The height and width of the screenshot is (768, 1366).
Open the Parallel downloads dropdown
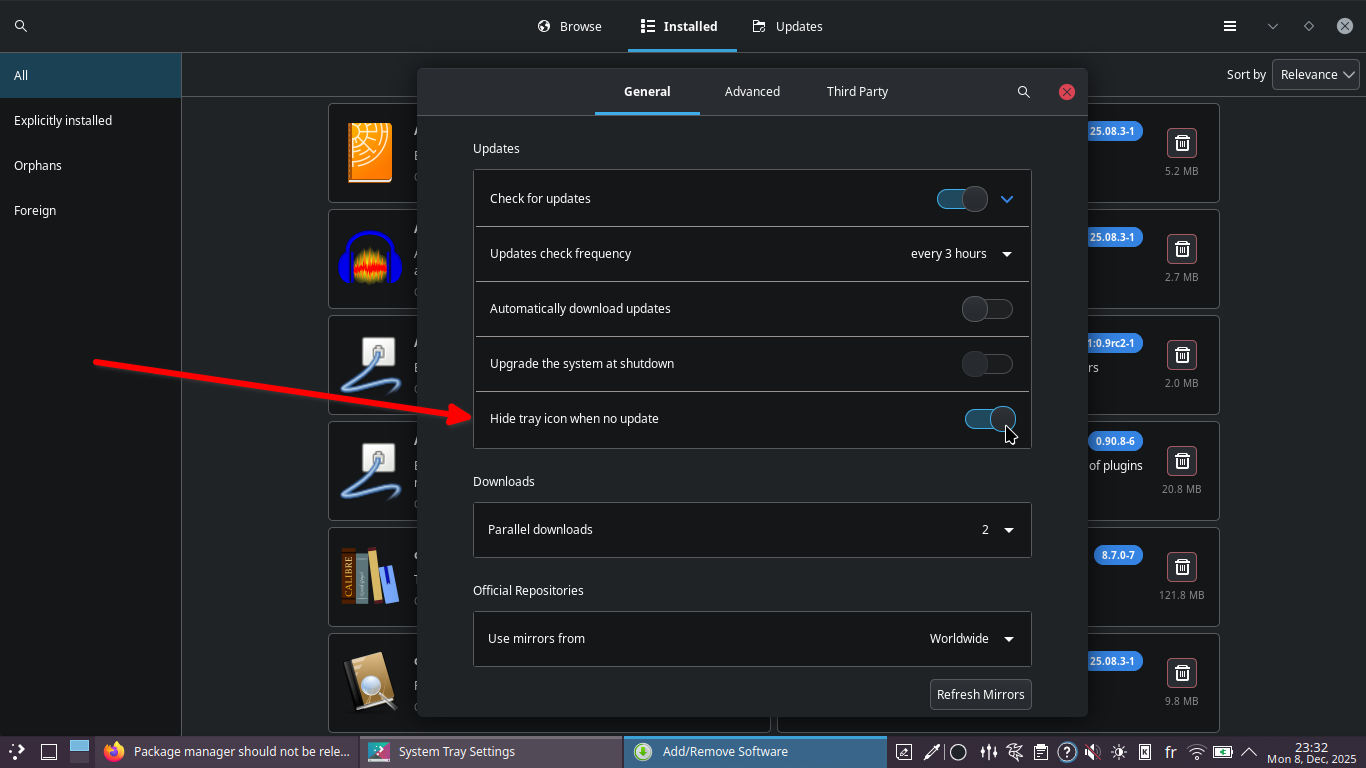coord(997,530)
